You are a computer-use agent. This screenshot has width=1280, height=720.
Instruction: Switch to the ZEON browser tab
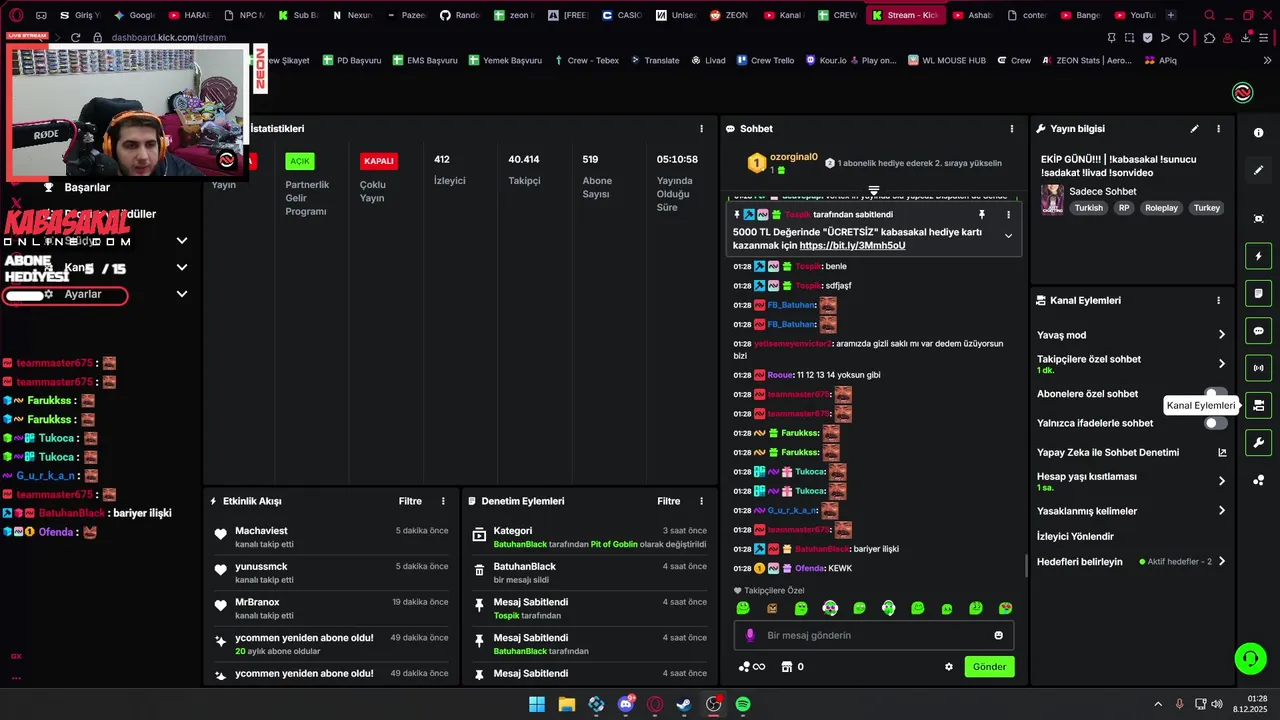(x=728, y=15)
